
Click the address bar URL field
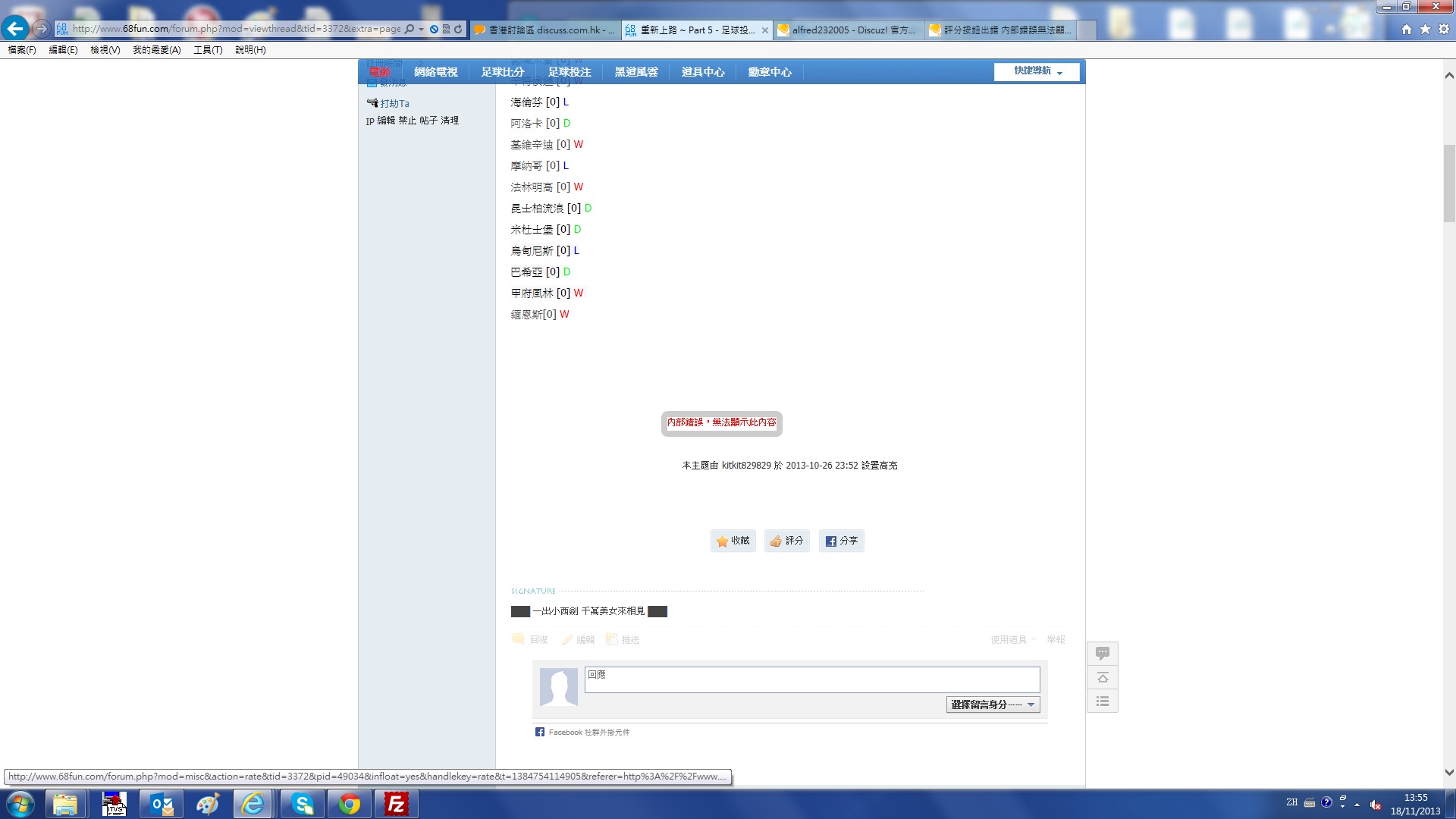coord(237,29)
